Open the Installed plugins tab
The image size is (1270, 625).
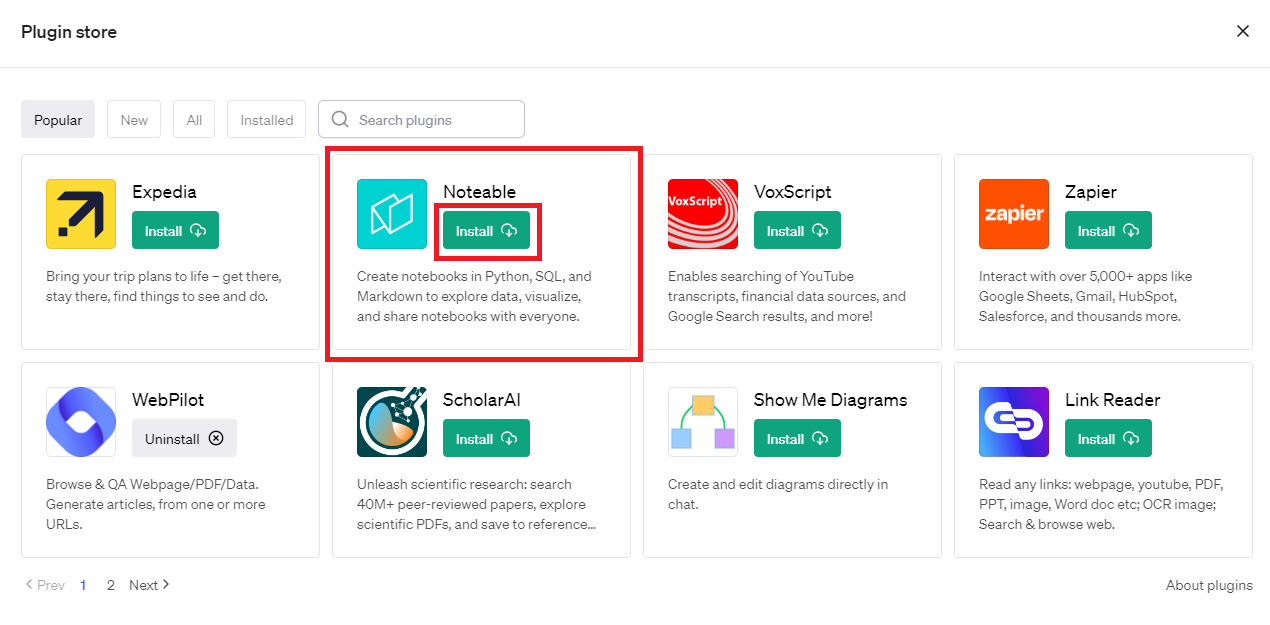click(267, 120)
